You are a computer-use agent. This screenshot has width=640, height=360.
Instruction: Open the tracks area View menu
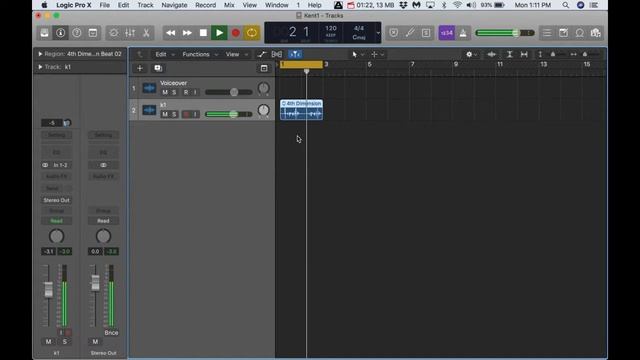coord(236,54)
